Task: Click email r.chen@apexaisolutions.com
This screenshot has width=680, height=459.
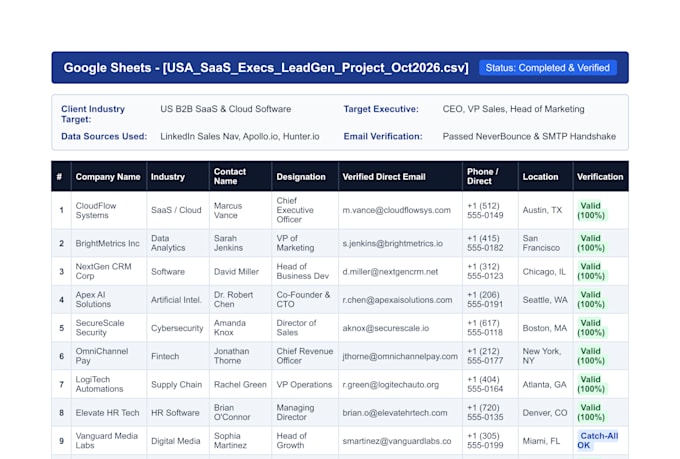Action: pos(397,300)
